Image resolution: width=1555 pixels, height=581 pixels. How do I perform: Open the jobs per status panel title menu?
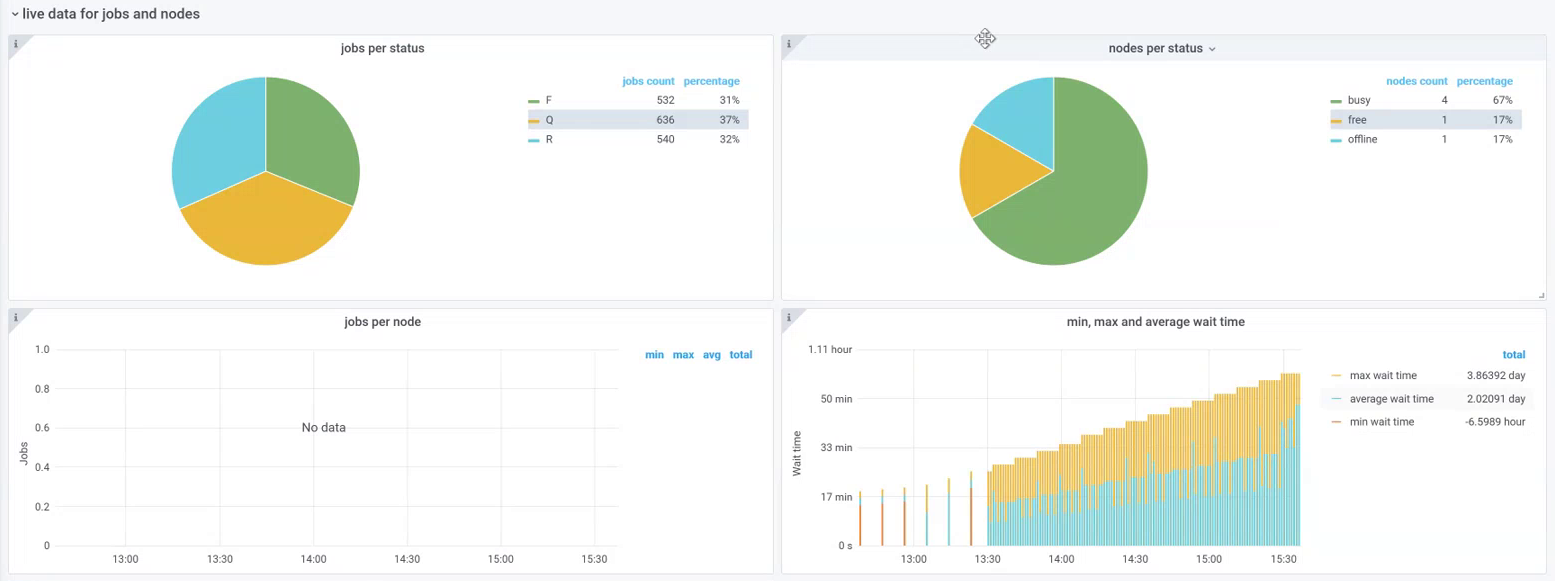click(383, 48)
